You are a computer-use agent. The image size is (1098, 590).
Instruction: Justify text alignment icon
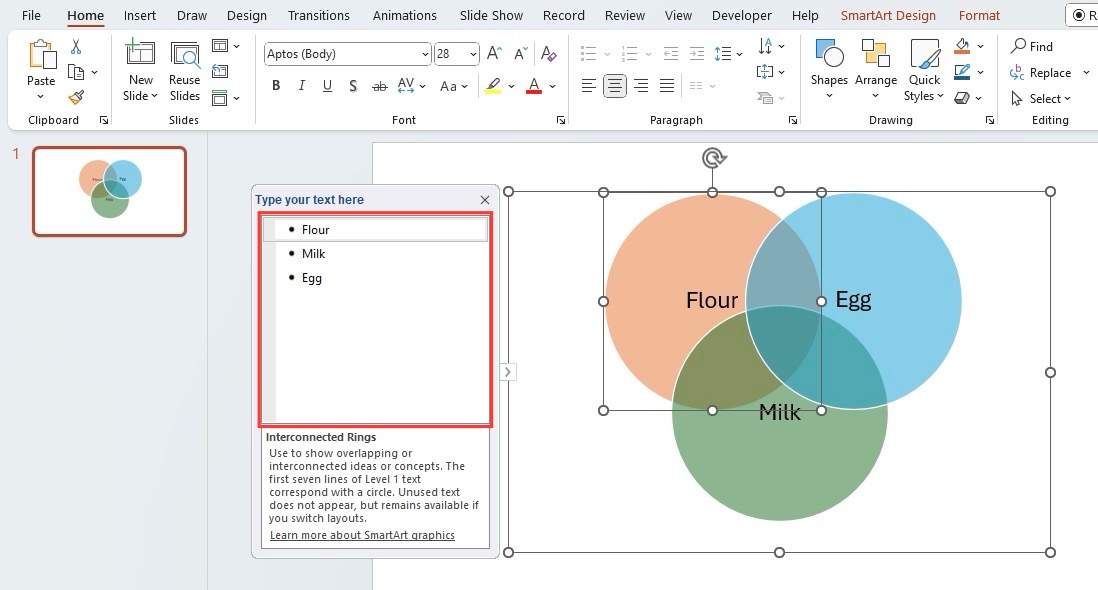[x=667, y=86]
